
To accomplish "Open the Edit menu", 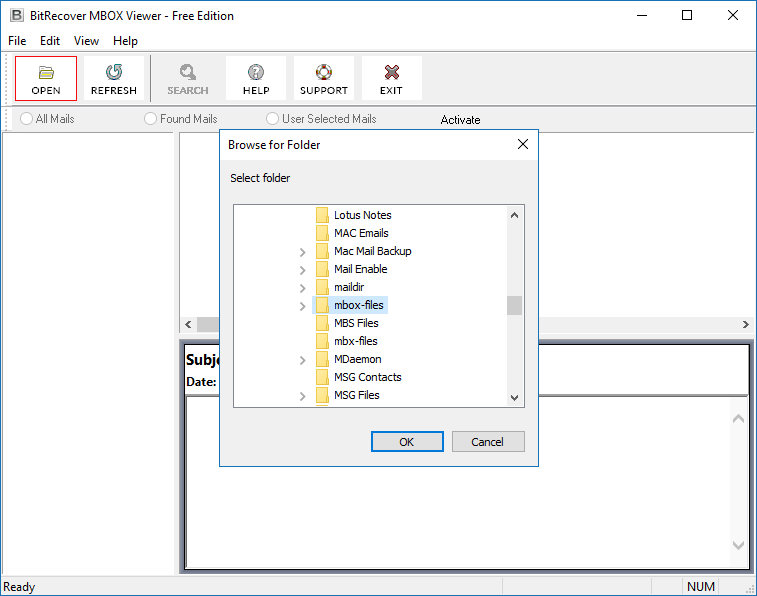I will (50, 41).
